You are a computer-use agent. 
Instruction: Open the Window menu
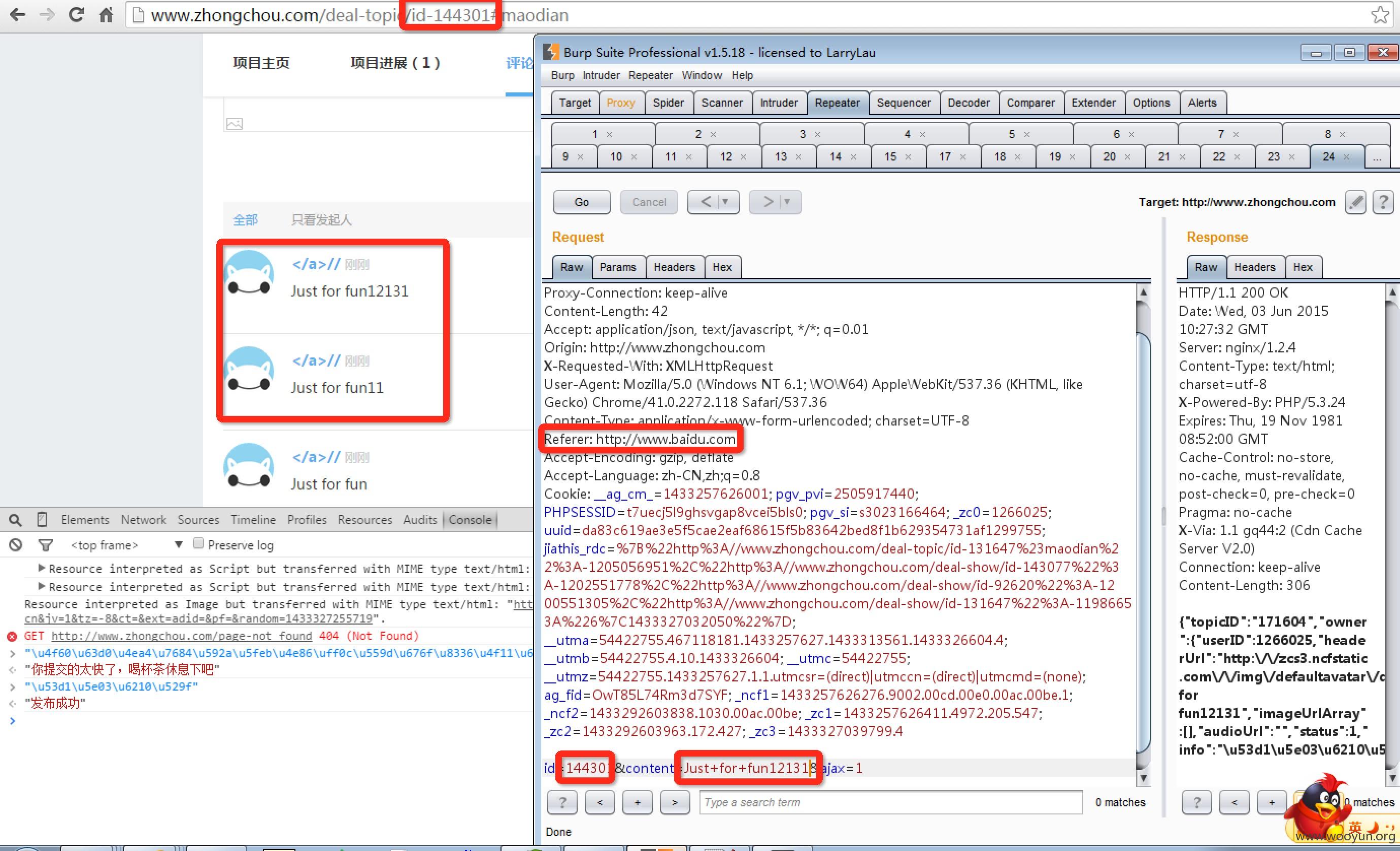(702, 75)
